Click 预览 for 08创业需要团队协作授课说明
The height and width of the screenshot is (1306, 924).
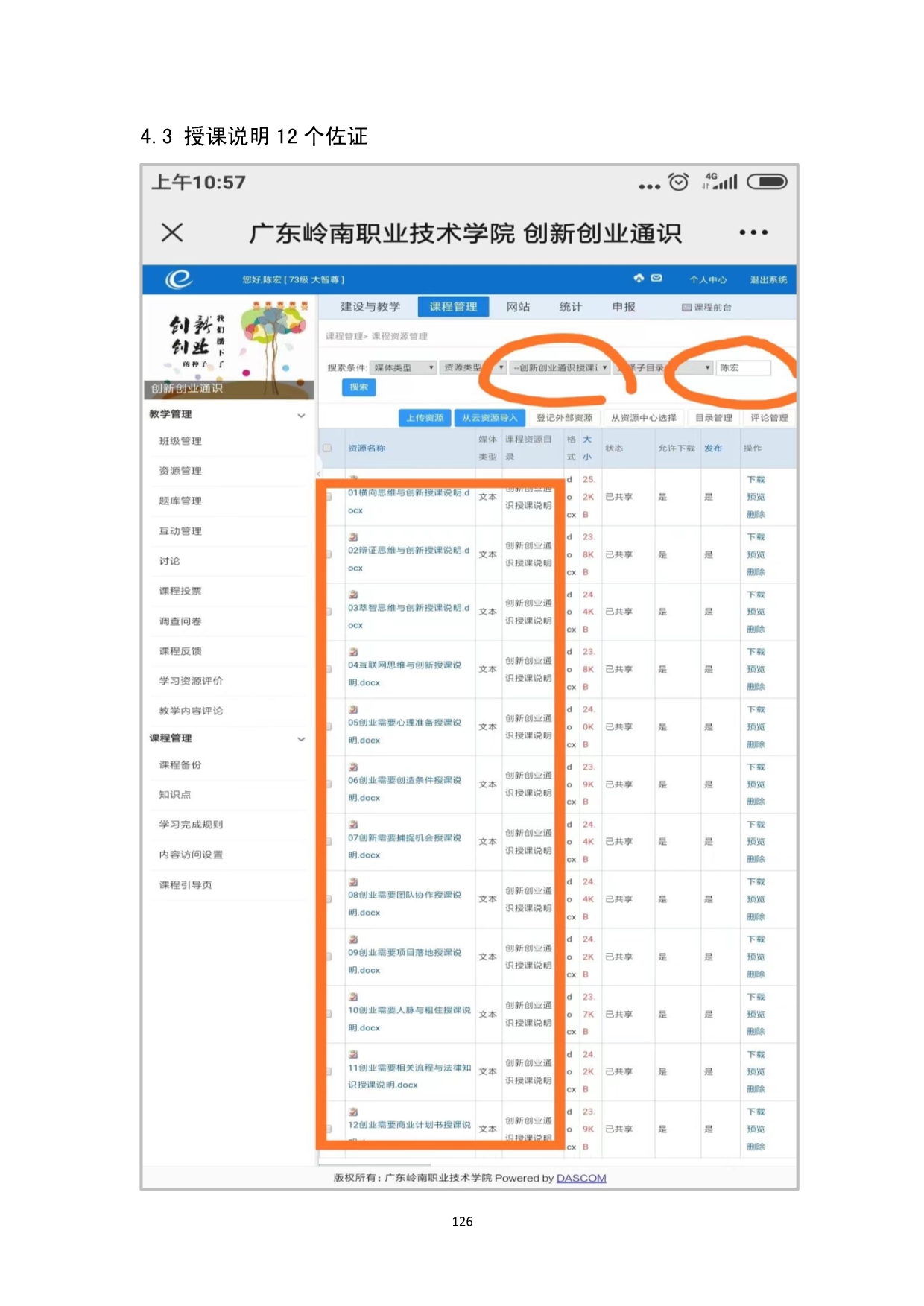click(756, 899)
